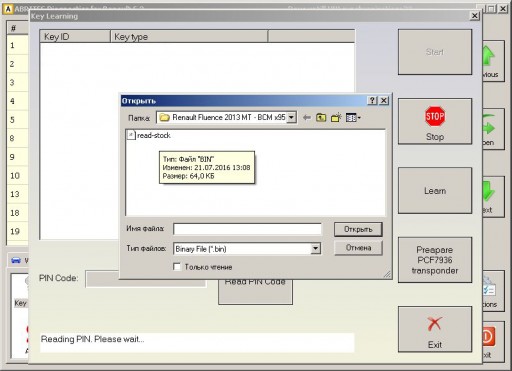Click the Preapare PCF7936 transponder button
The height and width of the screenshot is (371, 512).
pos(435,260)
